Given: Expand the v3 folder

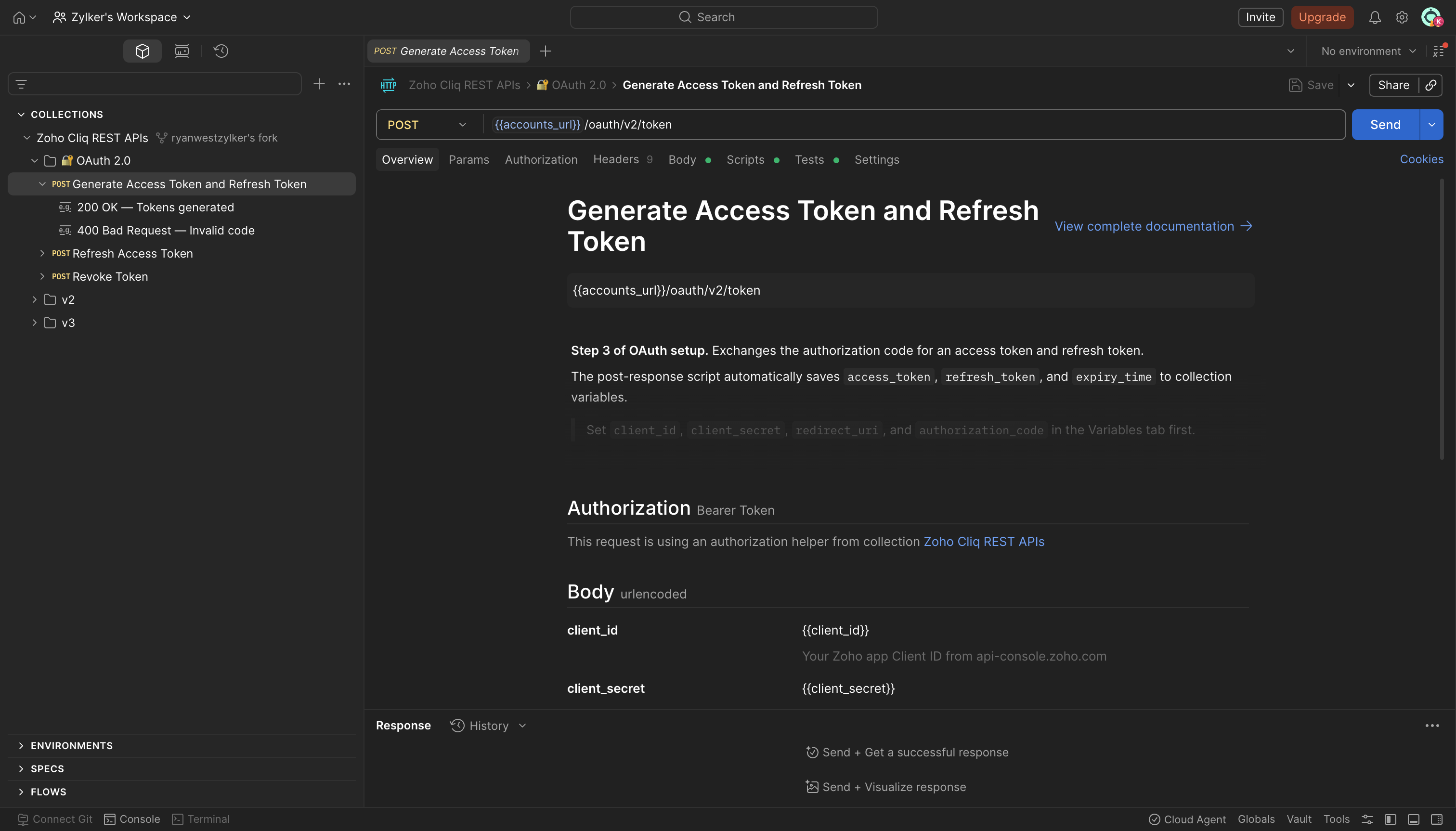Looking at the screenshot, I should (x=34, y=323).
